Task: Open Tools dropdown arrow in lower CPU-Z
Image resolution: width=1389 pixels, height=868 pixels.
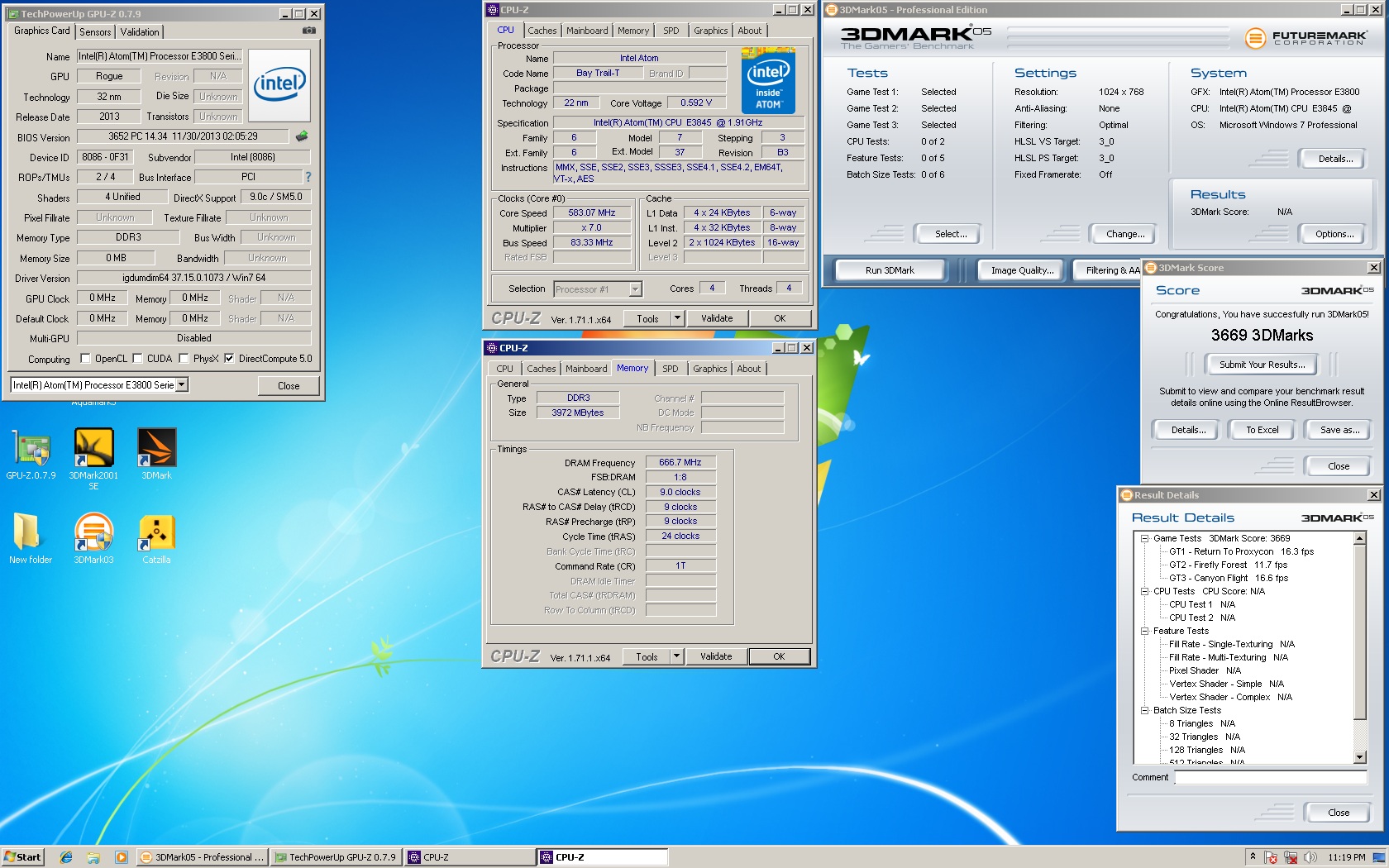Action: (x=676, y=656)
